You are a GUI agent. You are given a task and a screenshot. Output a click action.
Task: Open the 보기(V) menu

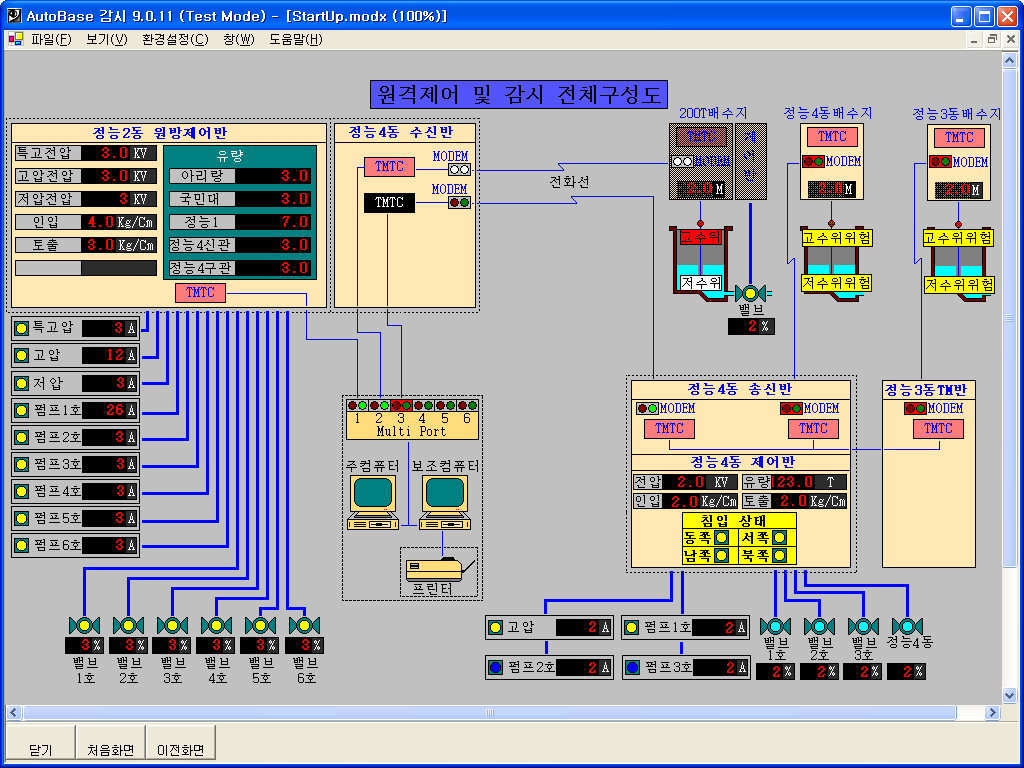(x=107, y=40)
